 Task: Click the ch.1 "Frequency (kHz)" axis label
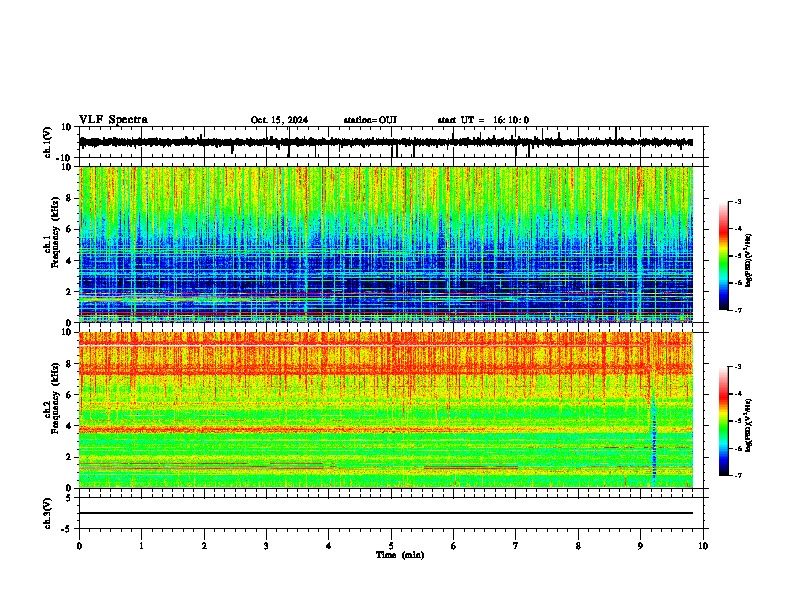click(55, 233)
